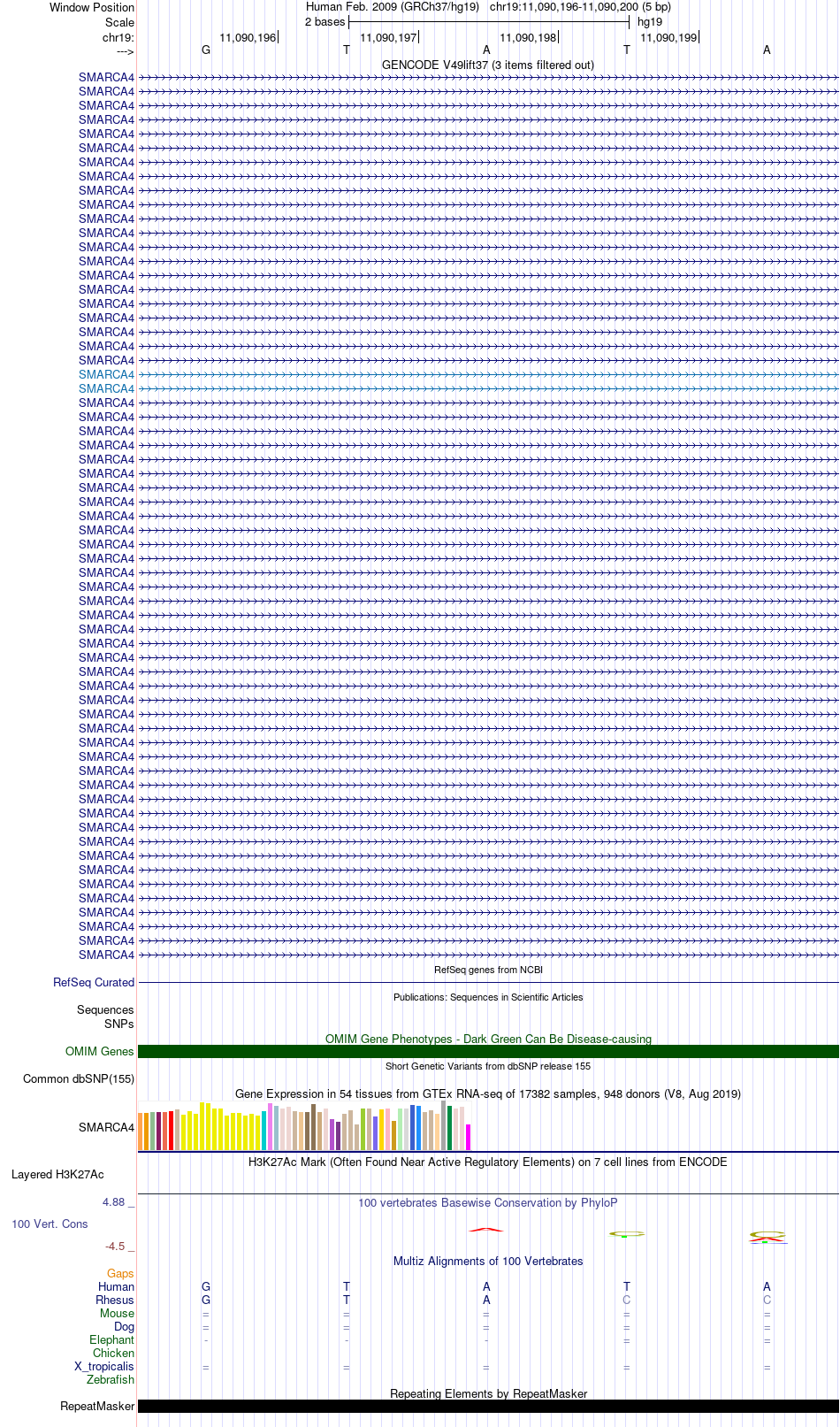Open the RefSeq genes from NCBI title

tap(488, 970)
